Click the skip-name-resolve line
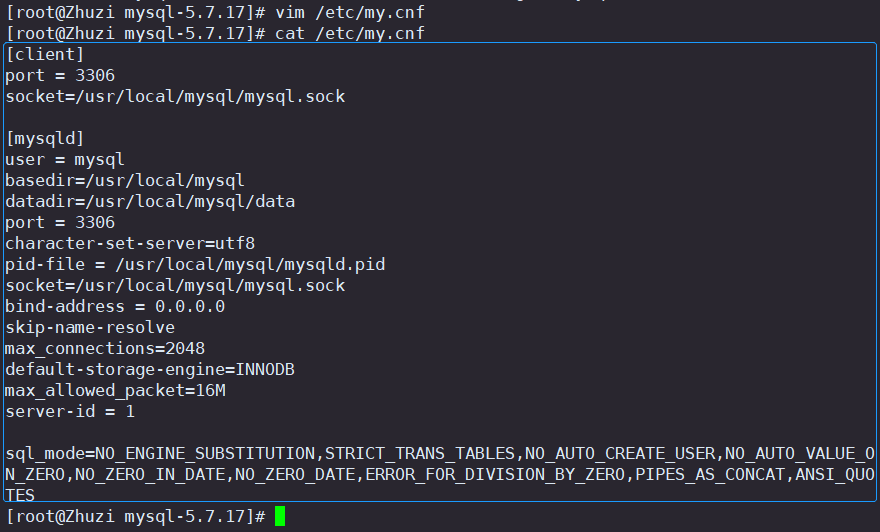 click(90, 328)
